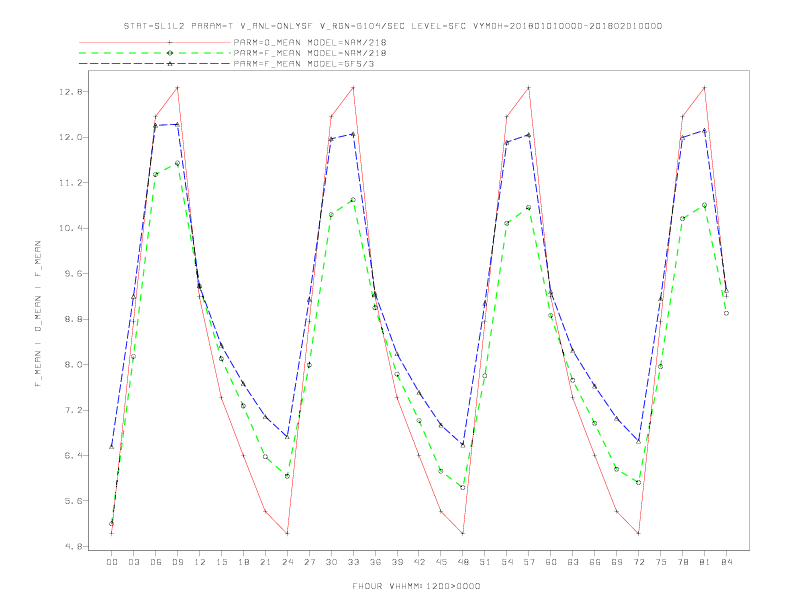Click y-axis tick label 11.2
Viewport: 792px width, 612px height.
pos(71,183)
